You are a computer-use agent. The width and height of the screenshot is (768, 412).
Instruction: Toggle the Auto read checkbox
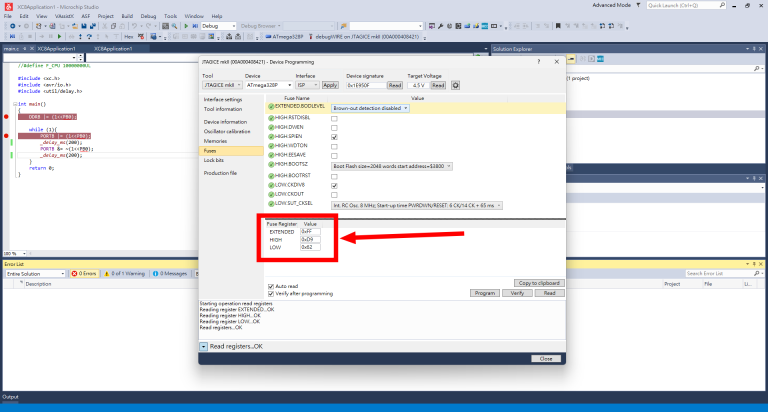[271, 286]
